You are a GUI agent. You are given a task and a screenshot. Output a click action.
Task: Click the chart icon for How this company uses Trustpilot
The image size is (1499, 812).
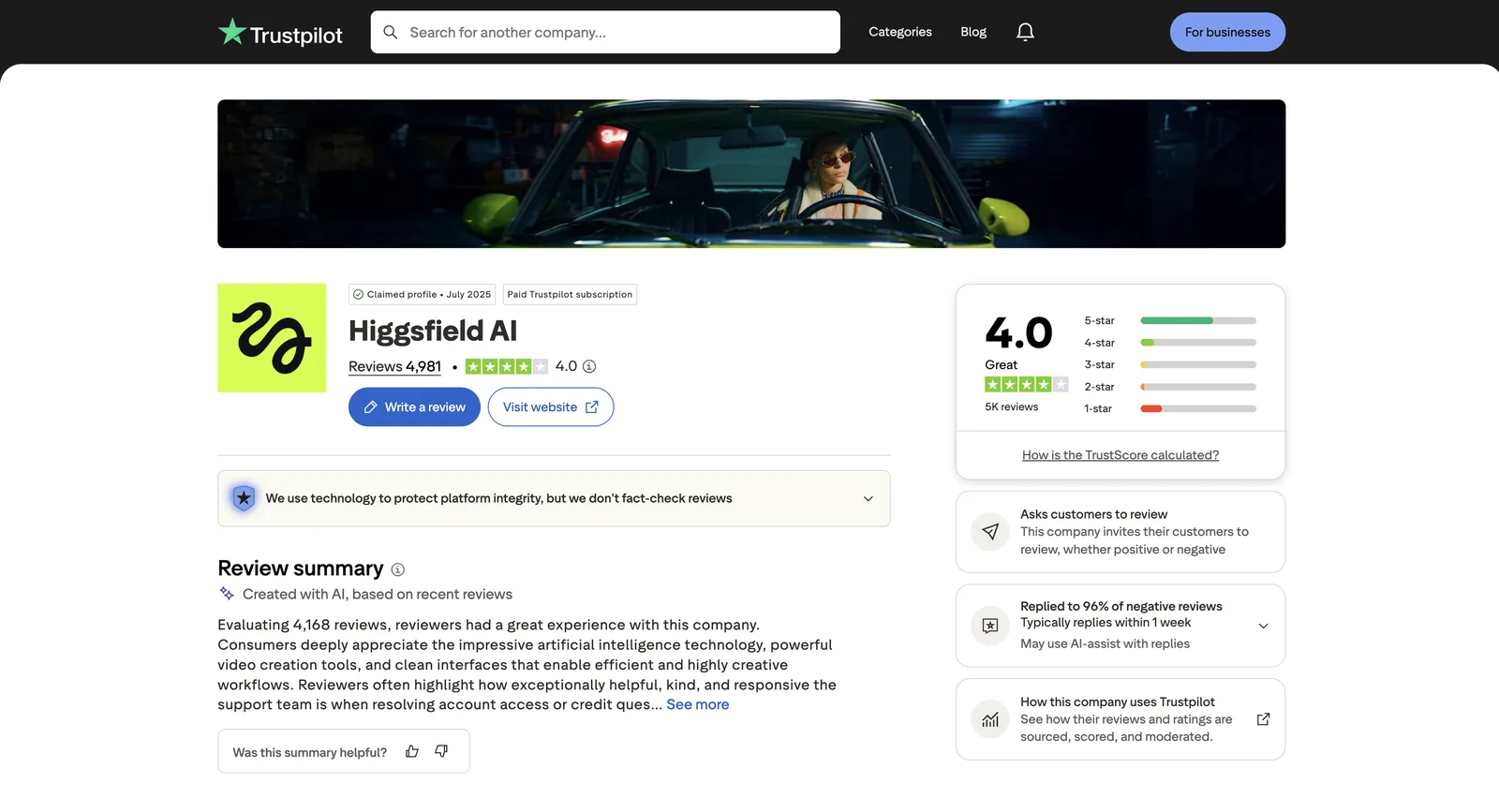point(990,719)
